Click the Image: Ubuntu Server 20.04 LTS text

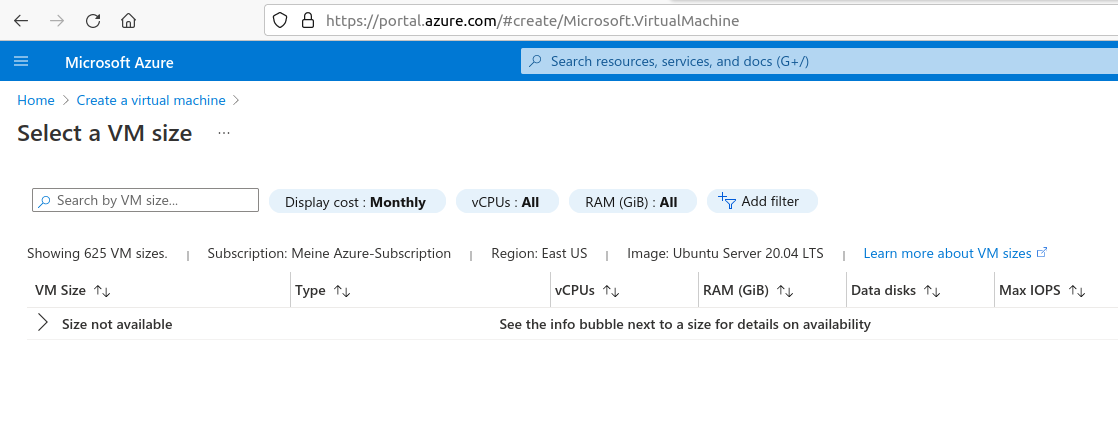pos(725,253)
